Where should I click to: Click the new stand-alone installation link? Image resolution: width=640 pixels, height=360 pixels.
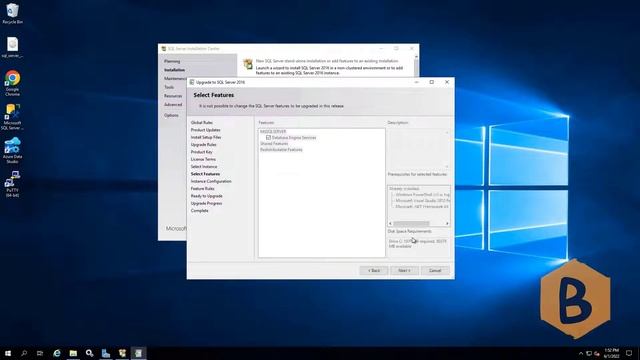(x=327, y=61)
